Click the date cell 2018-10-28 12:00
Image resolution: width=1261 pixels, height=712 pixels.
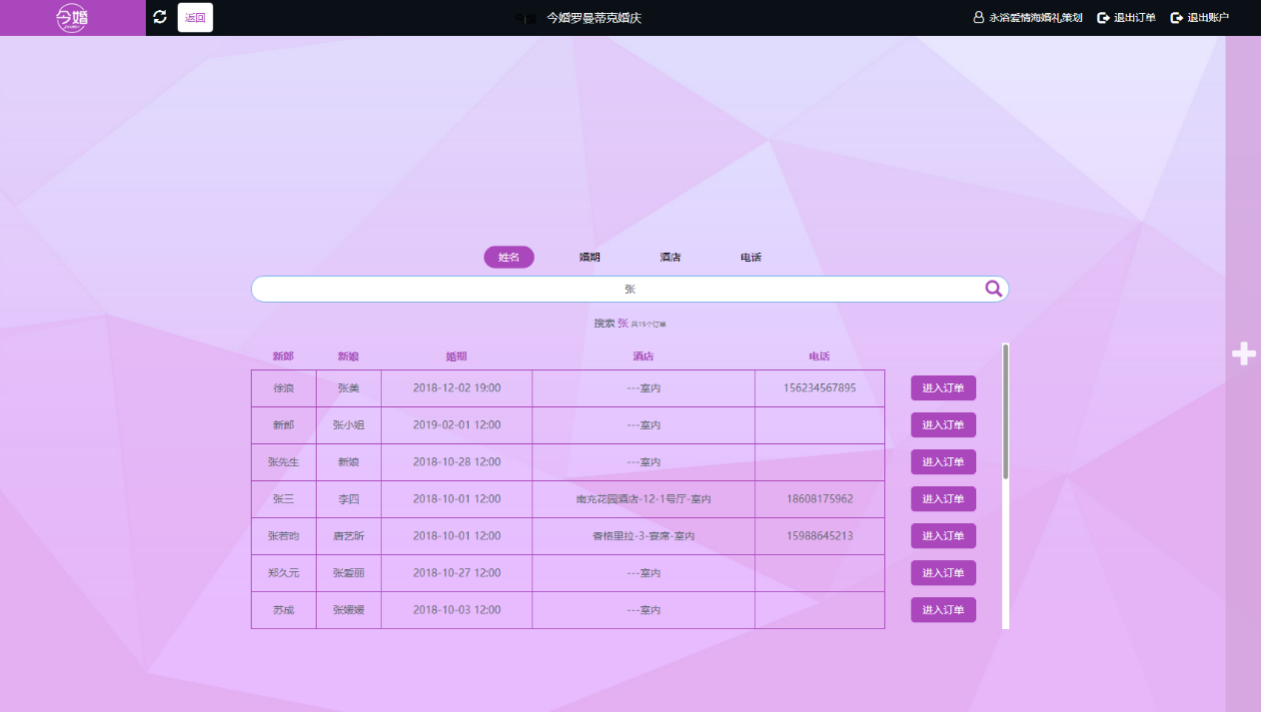click(457, 462)
